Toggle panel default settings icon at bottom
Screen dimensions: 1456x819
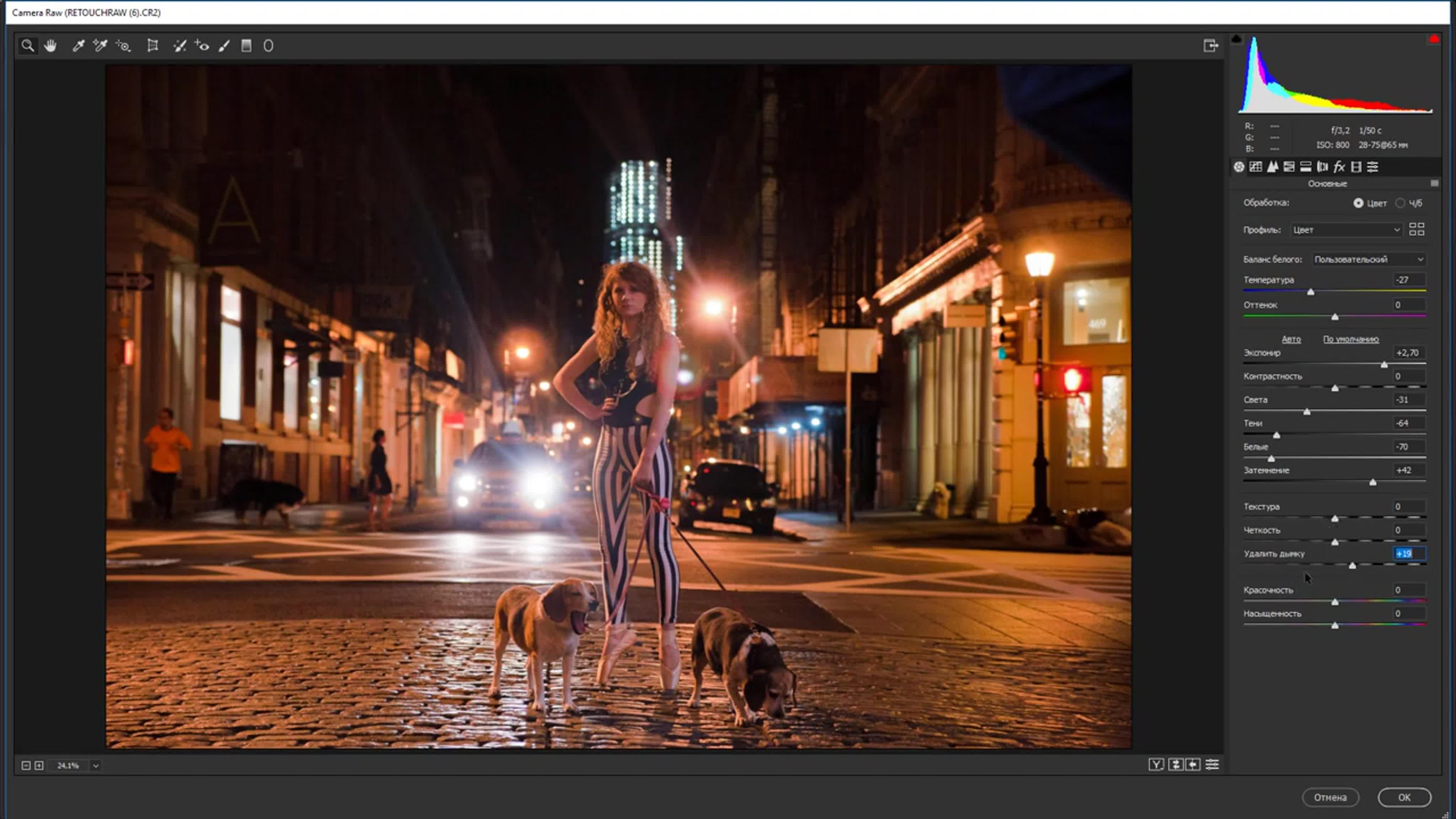tap(1213, 765)
